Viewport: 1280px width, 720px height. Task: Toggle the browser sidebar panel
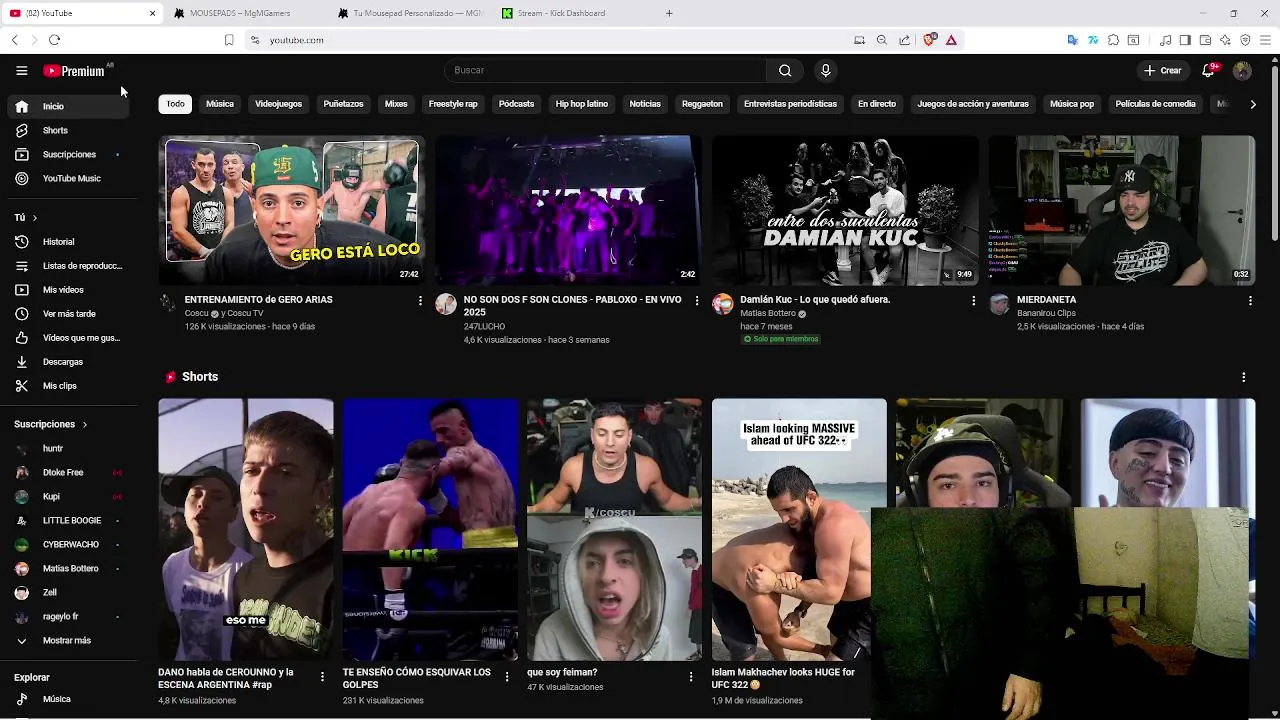1185,40
